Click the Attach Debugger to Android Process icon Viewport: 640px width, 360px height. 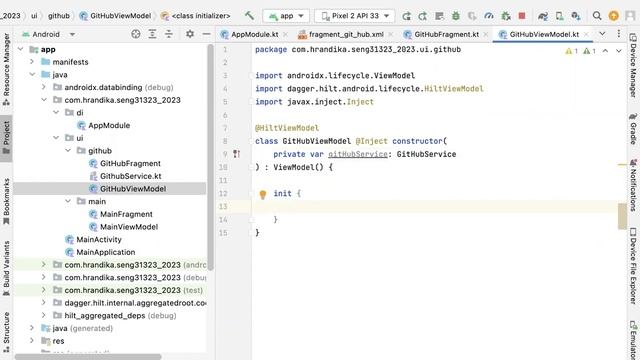(506, 16)
